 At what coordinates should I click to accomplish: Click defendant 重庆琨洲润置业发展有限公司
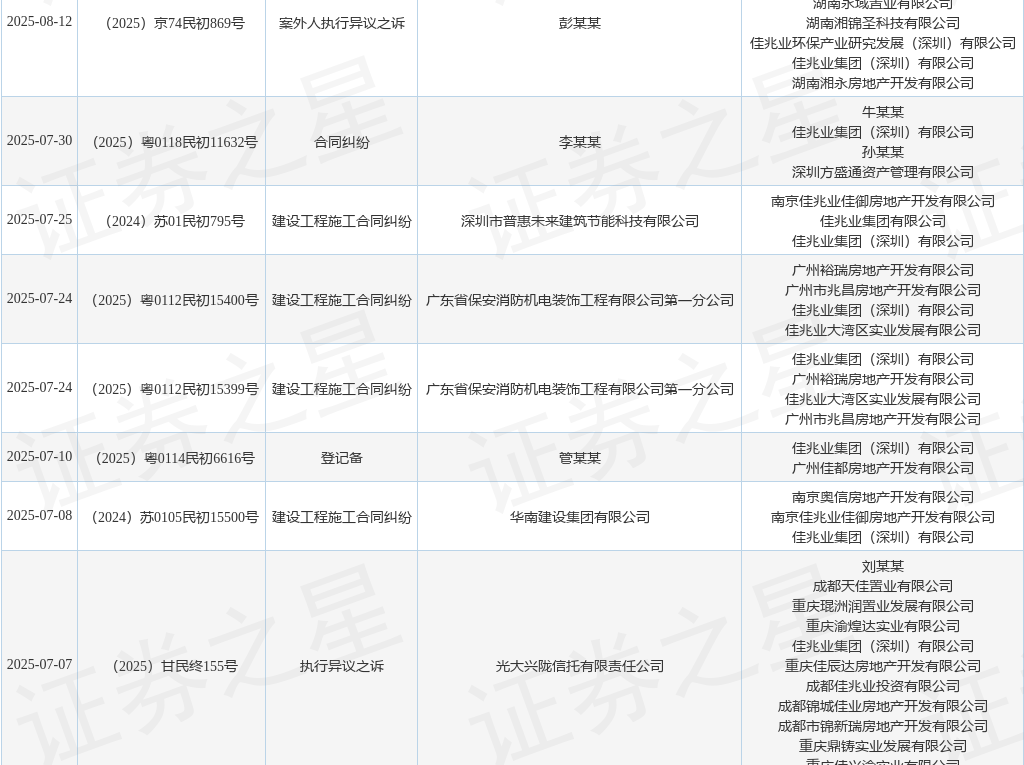click(x=882, y=607)
